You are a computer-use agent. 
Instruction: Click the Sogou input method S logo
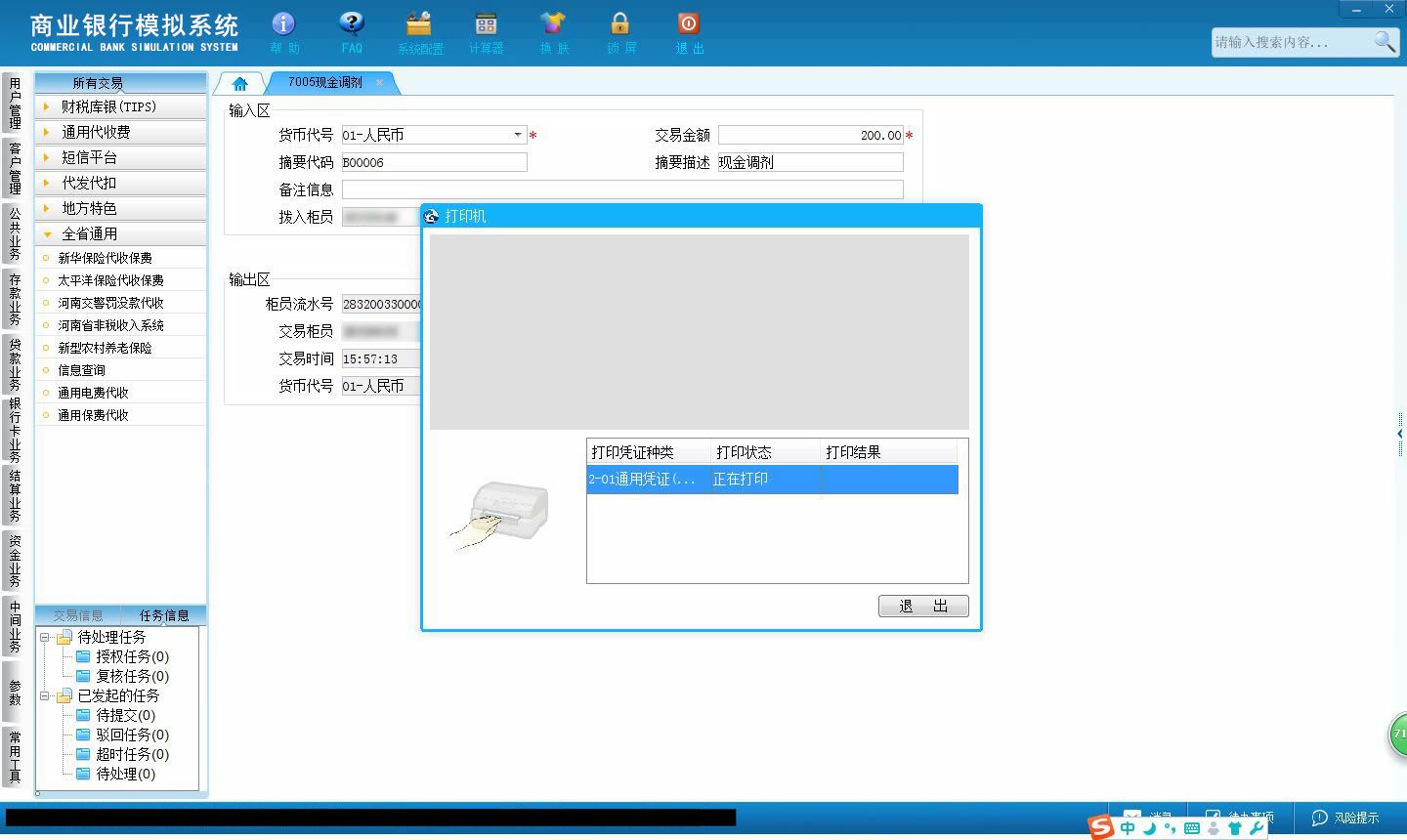click(x=1101, y=828)
